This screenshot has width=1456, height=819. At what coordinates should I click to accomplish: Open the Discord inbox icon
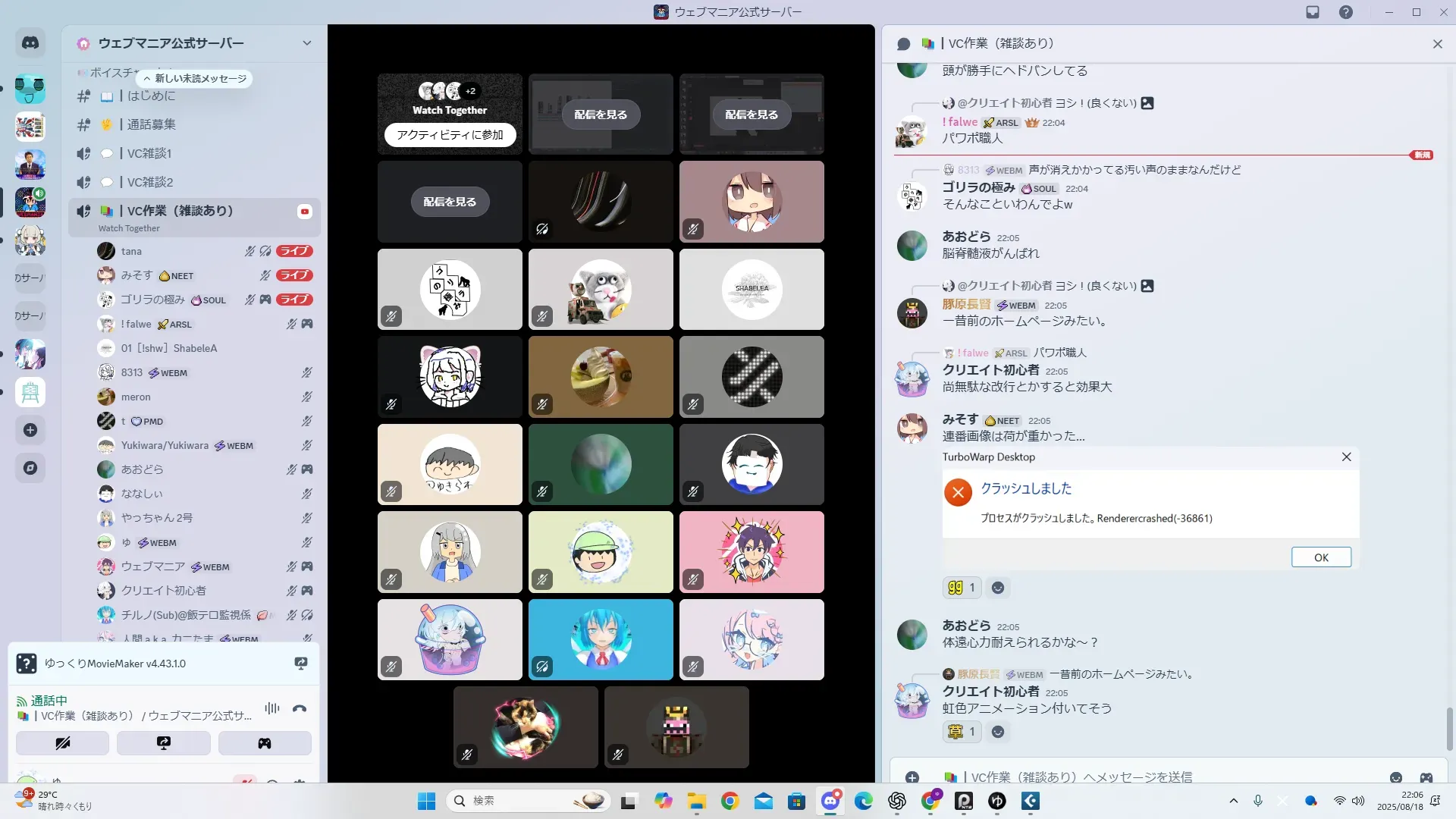pyautogui.click(x=1313, y=12)
